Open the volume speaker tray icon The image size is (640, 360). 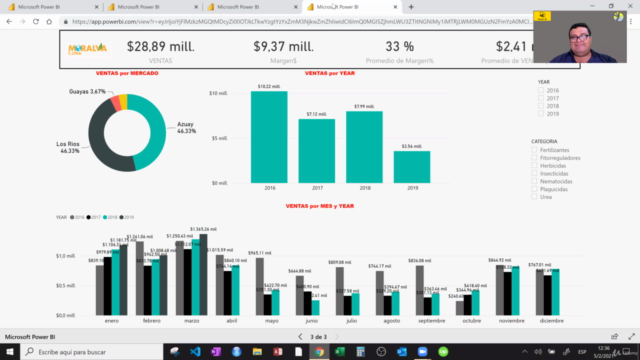point(538,351)
